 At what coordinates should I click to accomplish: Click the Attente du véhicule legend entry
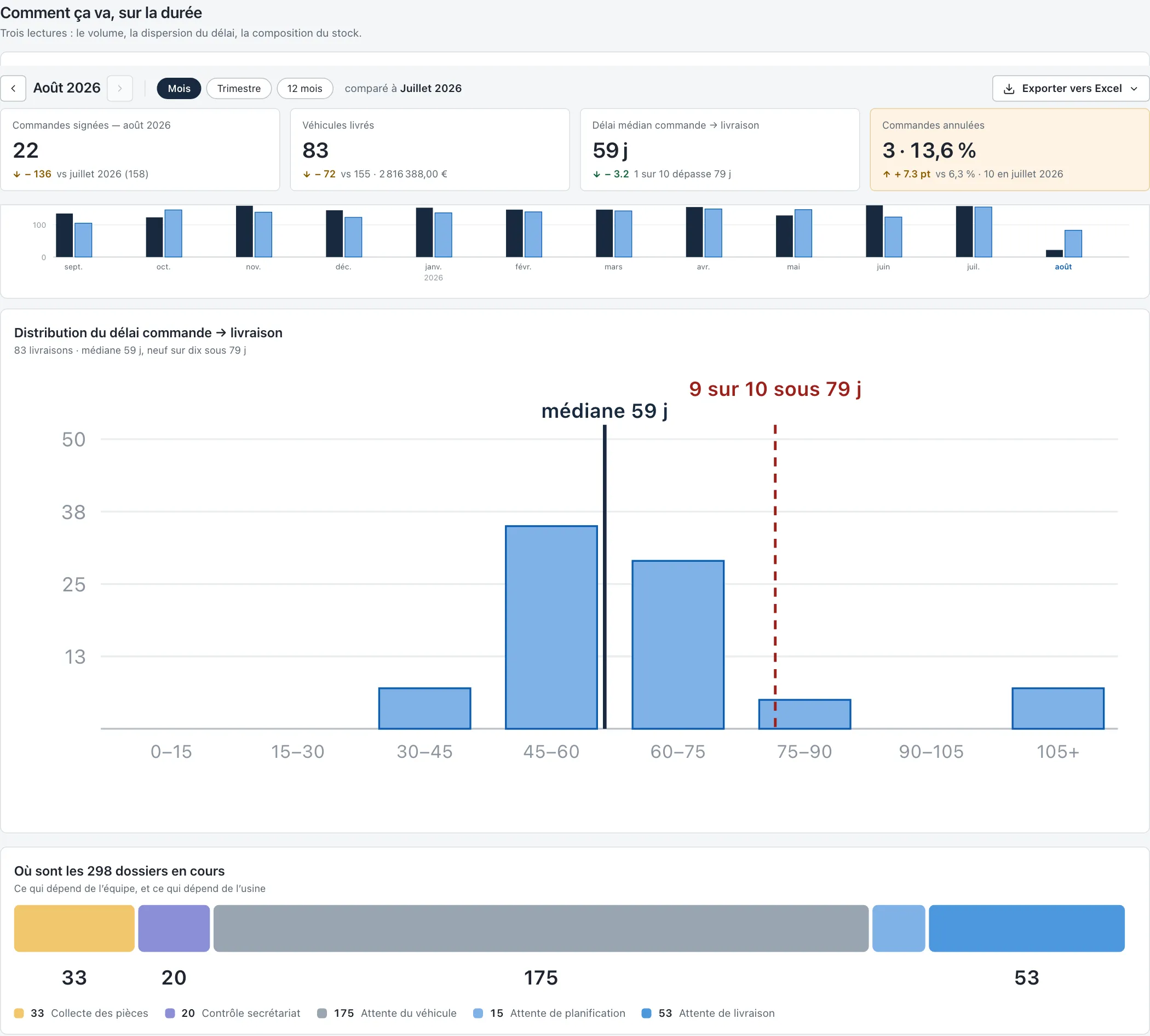point(387,1013)
